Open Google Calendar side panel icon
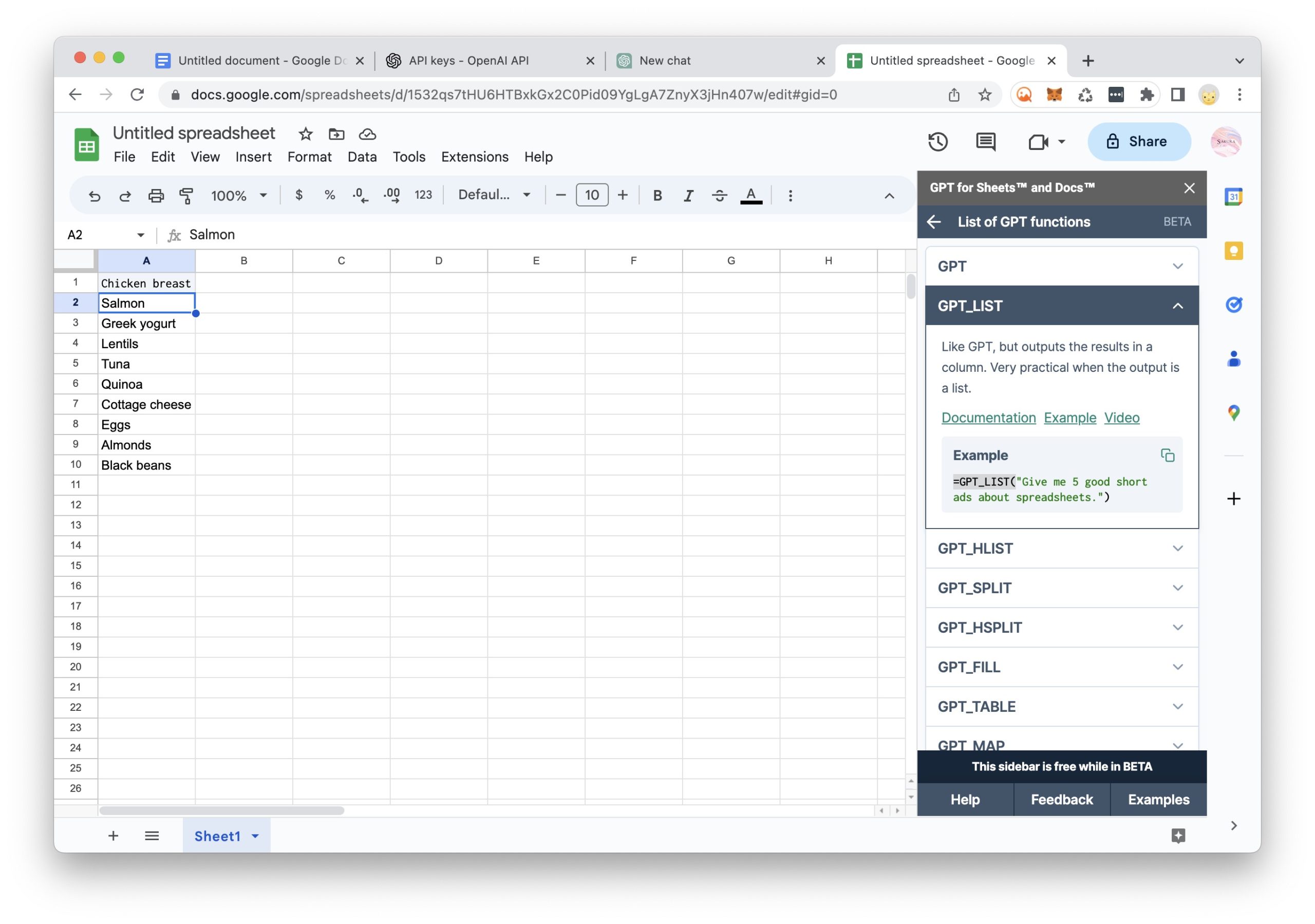 [1233, 197]
